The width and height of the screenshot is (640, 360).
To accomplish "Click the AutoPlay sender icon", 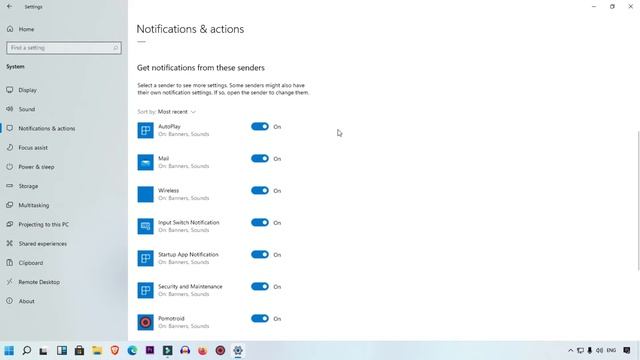I will click(145, 130).
